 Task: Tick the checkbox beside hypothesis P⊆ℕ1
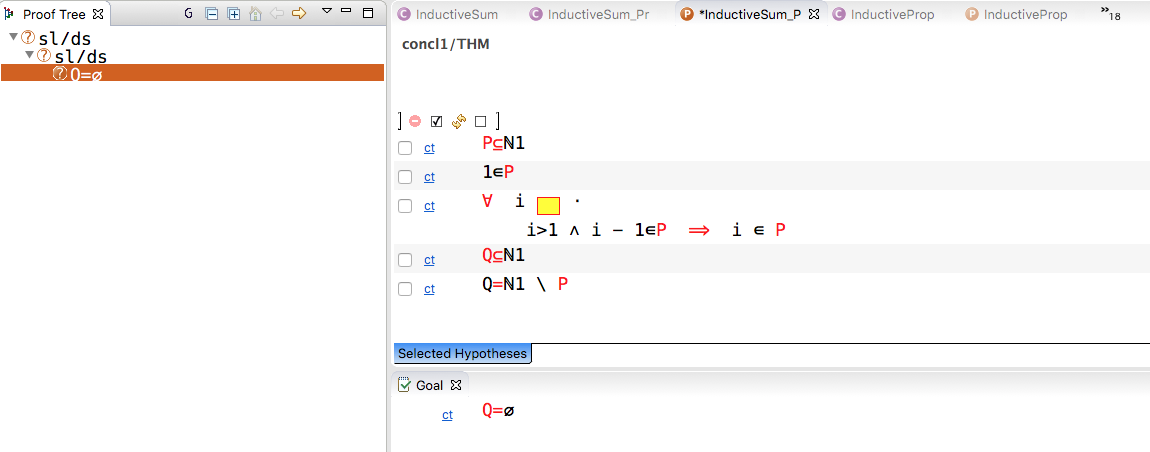[x=405, y=148]
